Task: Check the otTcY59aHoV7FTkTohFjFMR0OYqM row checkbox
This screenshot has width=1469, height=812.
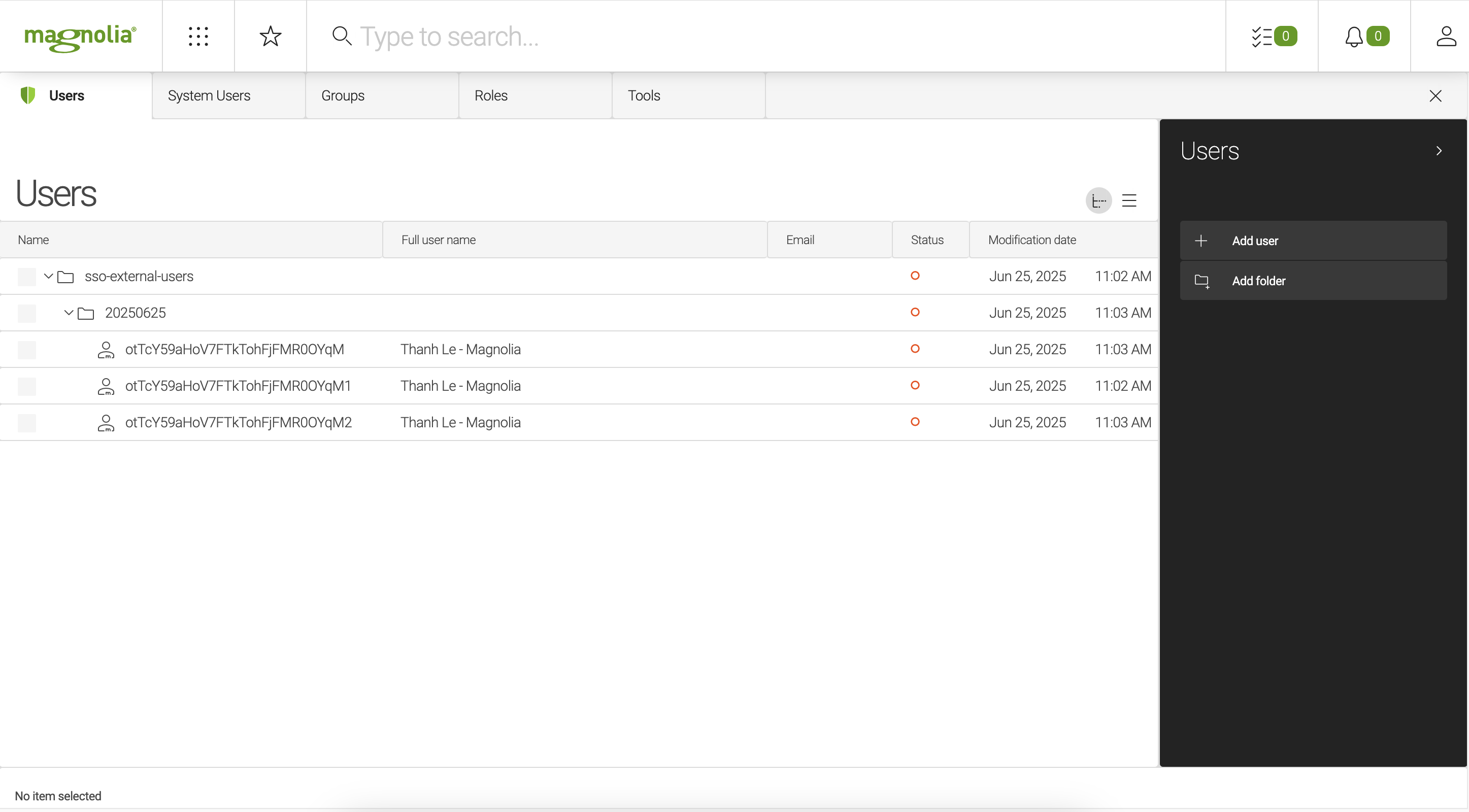Action: click(x=26, y=350)
